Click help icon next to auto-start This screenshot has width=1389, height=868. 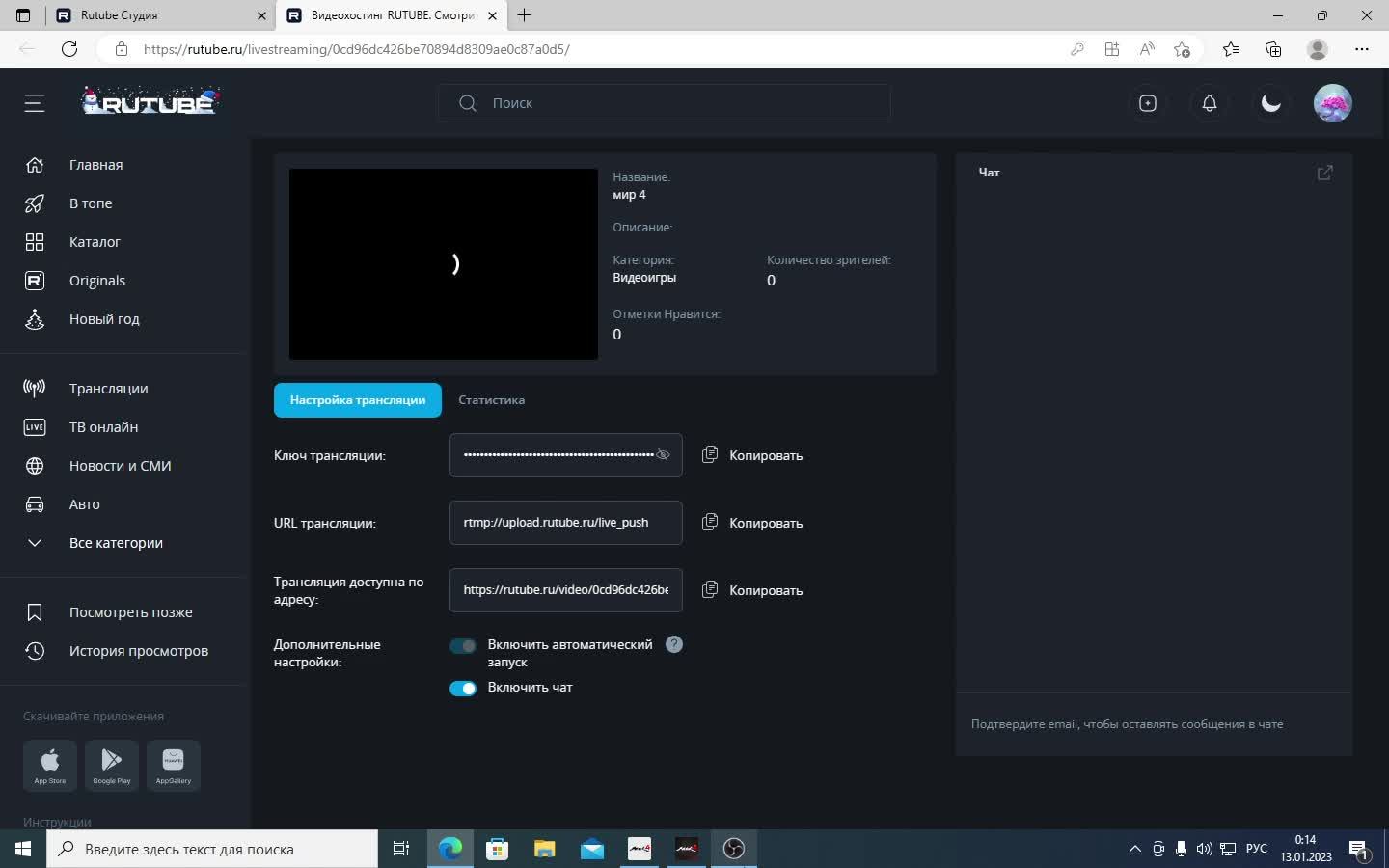674,644
